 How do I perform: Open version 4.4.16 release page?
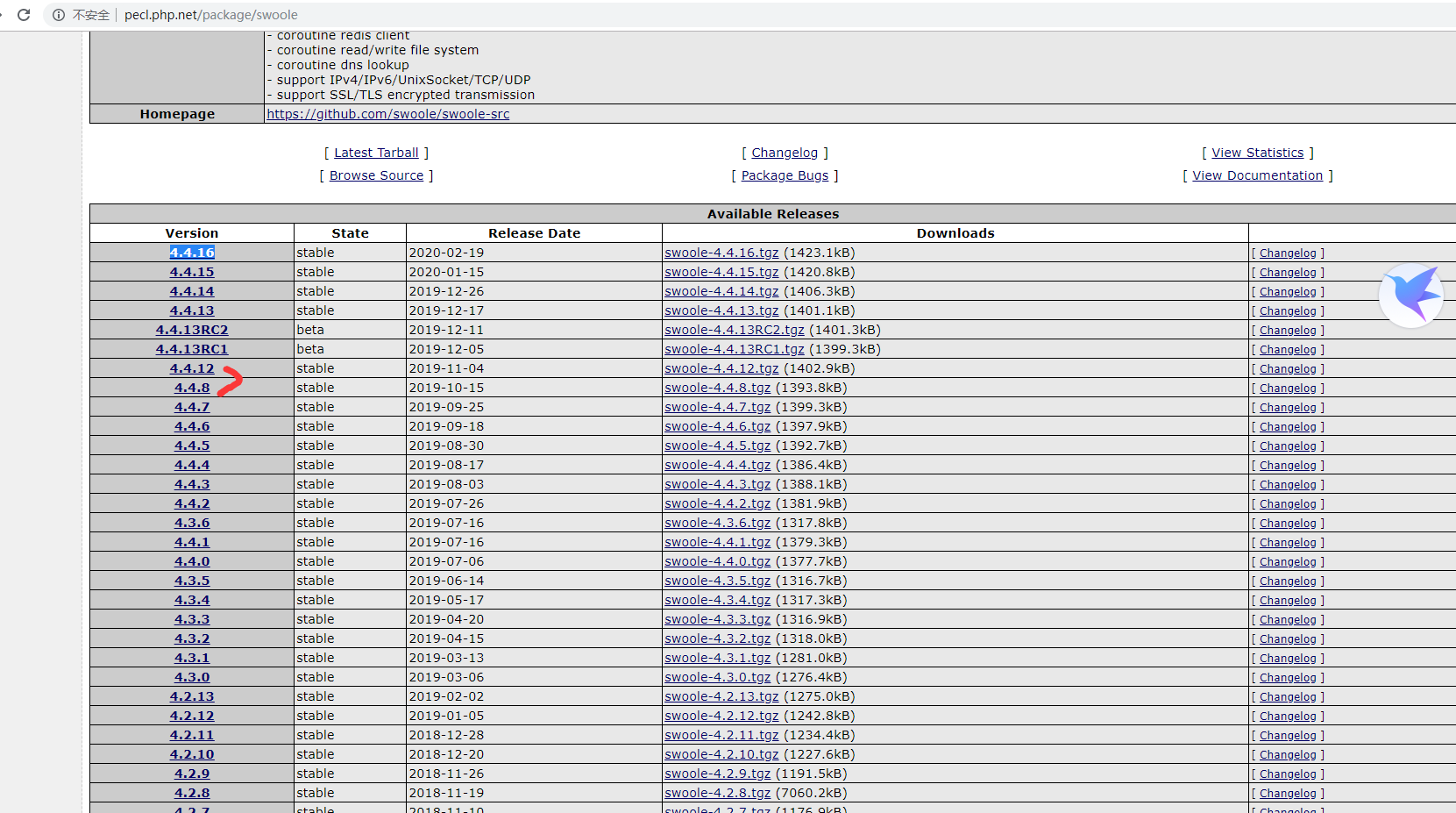(192, 253)
